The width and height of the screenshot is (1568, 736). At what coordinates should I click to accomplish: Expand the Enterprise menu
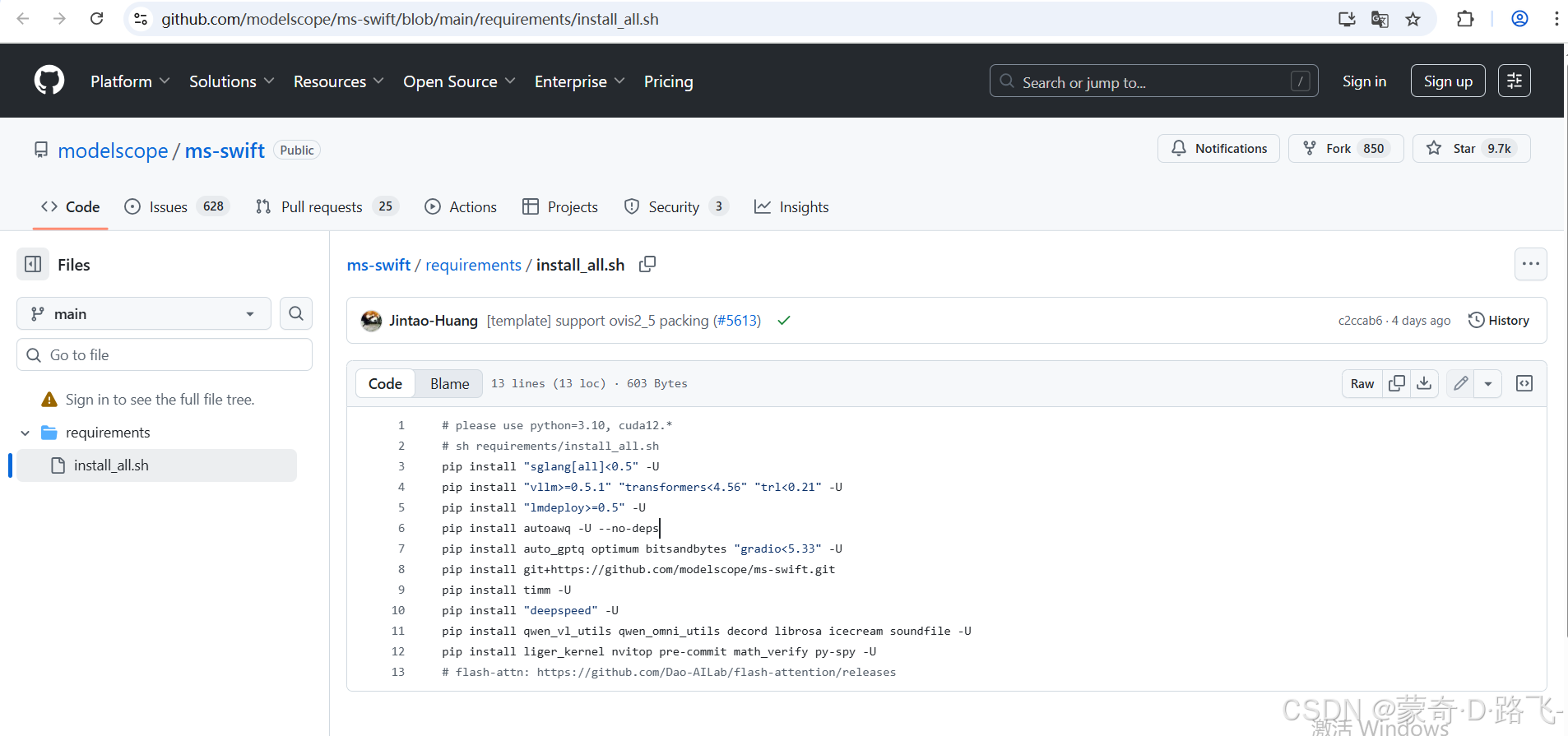click(x=580, y=81)
